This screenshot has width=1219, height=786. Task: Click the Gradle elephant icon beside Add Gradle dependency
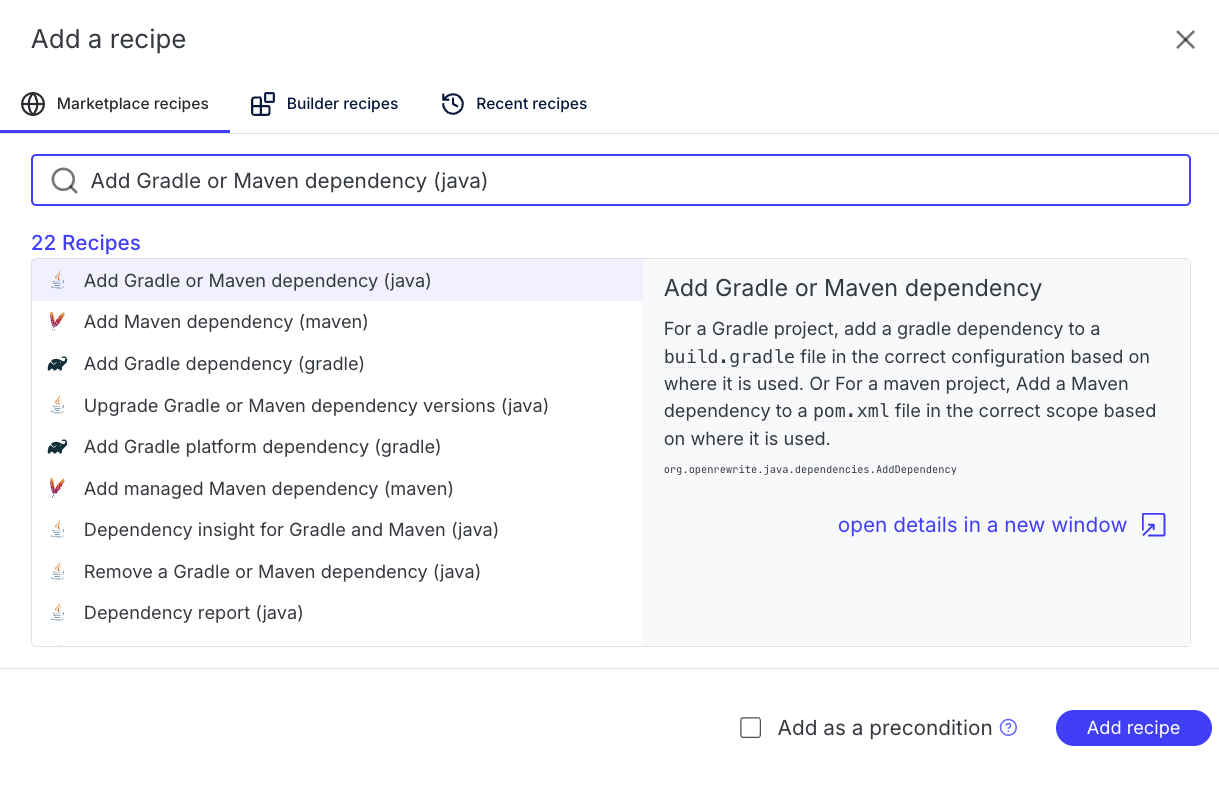coord(57,364)
